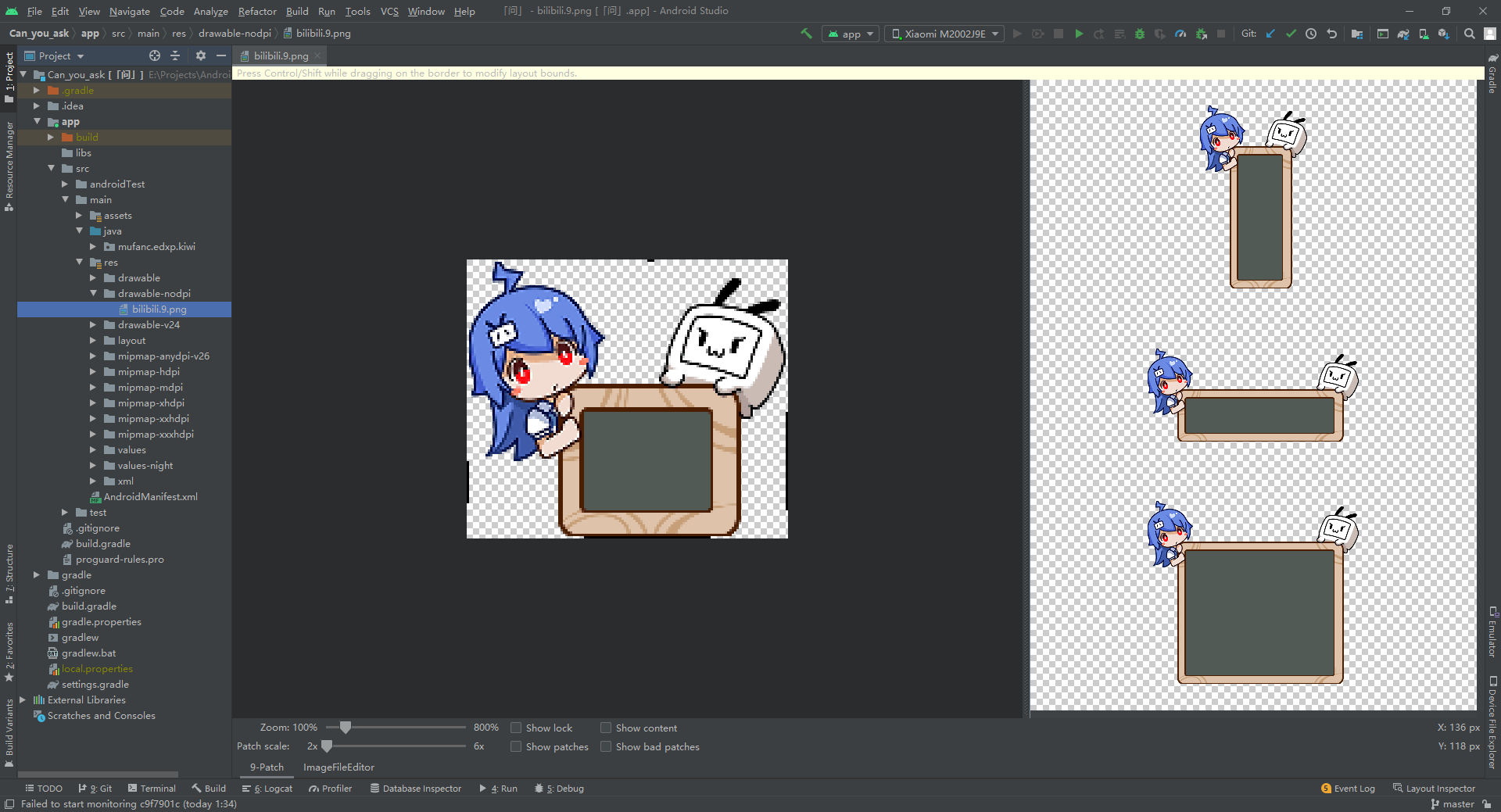Screen dimensions: 1501x812
Task: Expand the layout folder
Action: click(x=93, y=340)
